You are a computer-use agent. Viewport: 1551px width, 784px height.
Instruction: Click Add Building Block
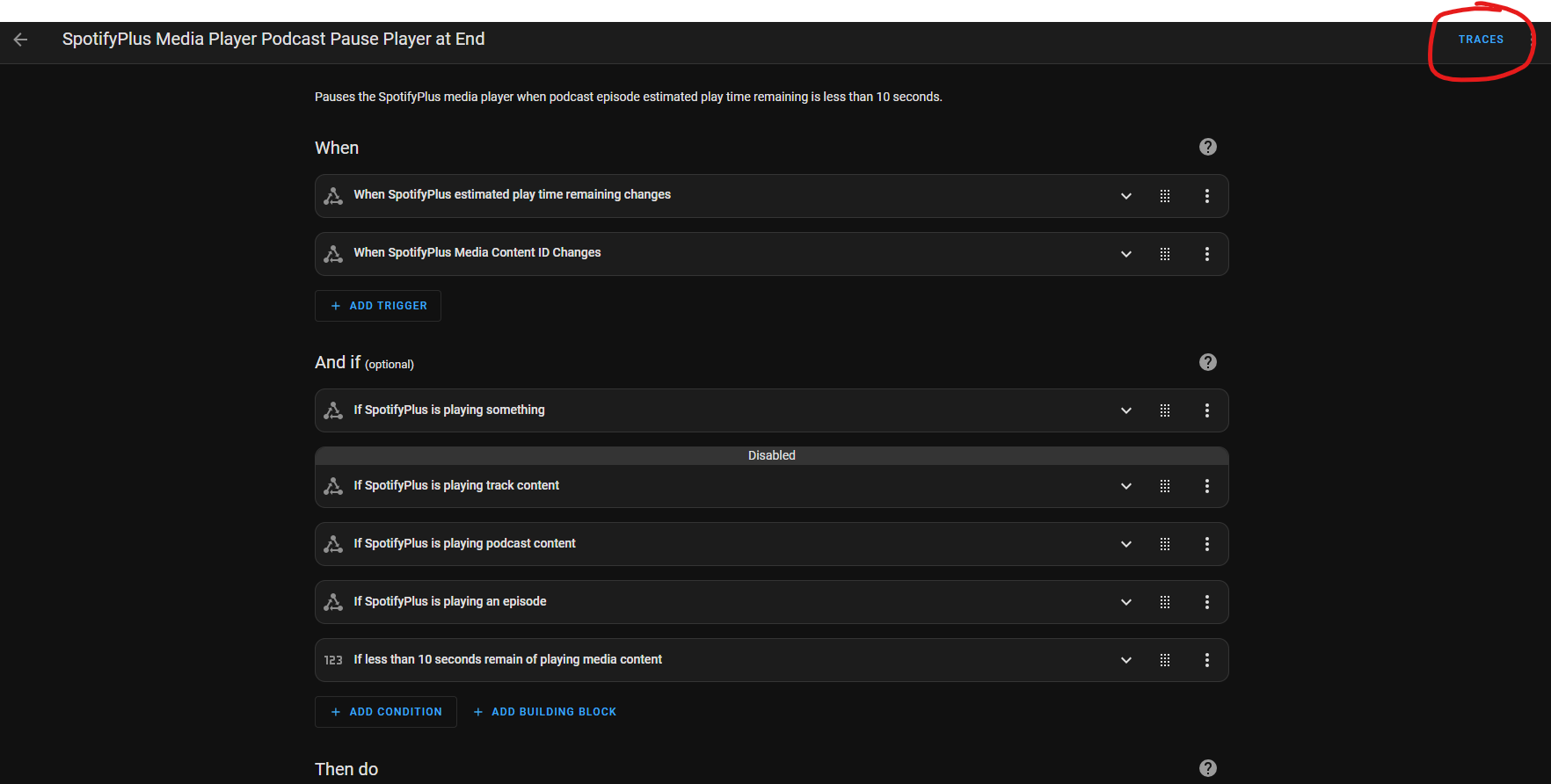(x=544, y=712)
